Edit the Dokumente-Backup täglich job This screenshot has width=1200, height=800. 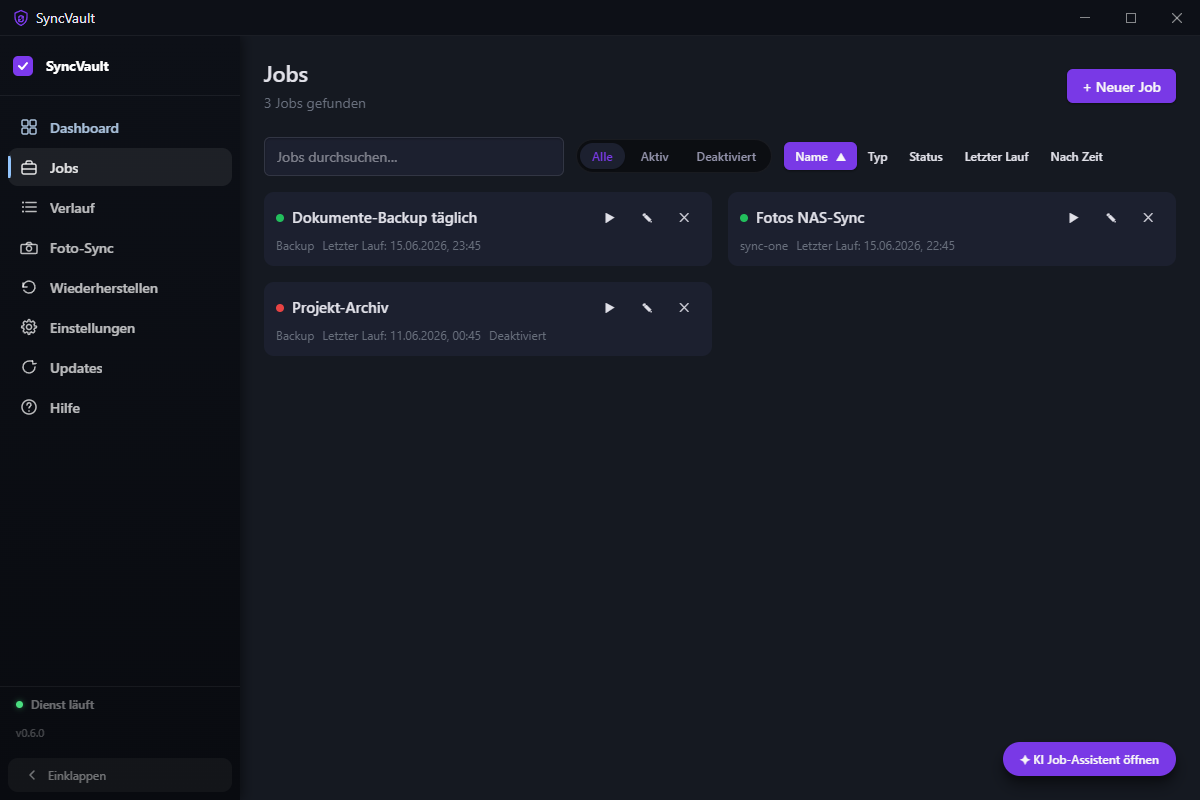click(x=647, y=218)
